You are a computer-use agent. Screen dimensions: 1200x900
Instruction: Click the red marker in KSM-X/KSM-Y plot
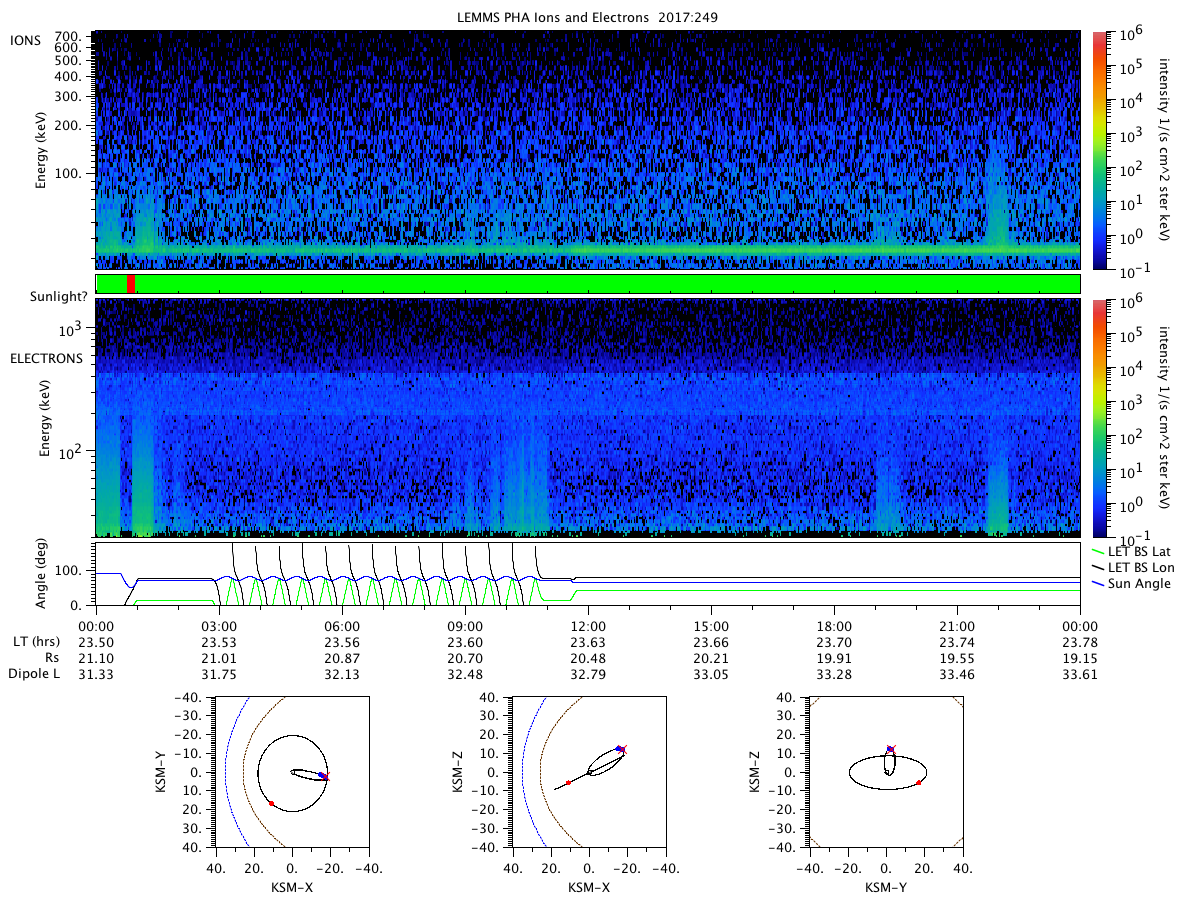coord(271,803)
